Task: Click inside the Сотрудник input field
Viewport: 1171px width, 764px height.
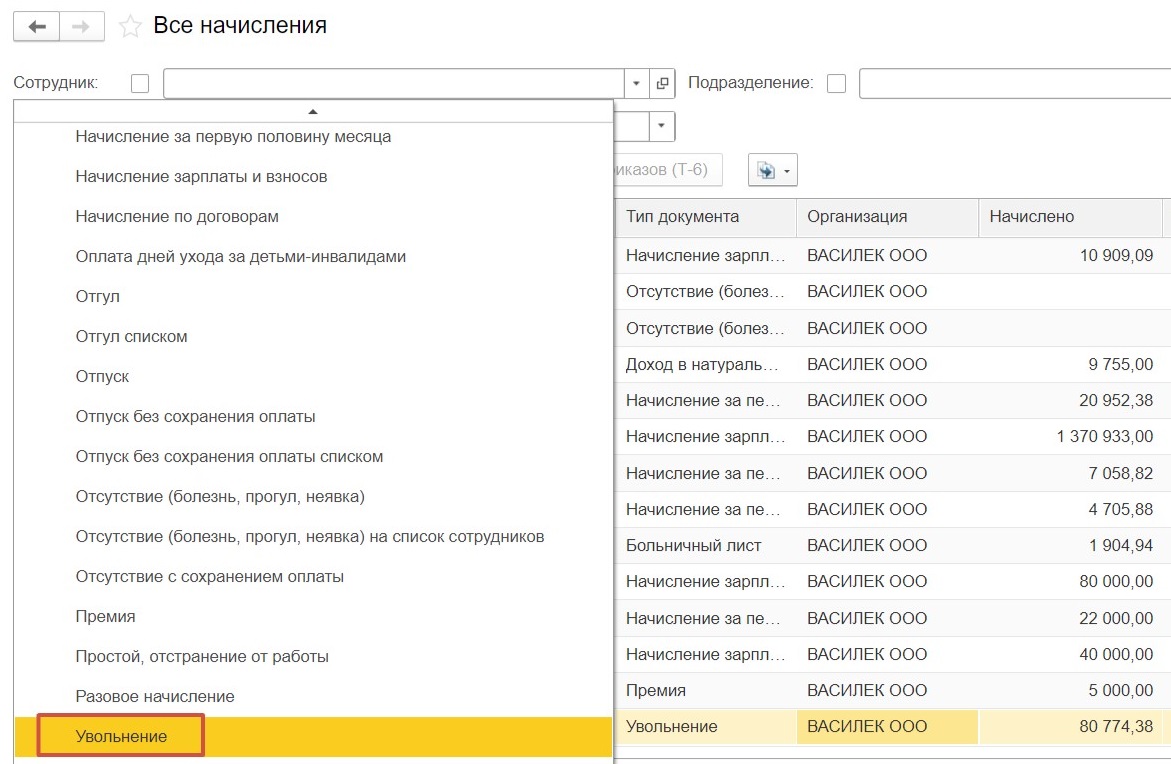Action: coord(394,83)
